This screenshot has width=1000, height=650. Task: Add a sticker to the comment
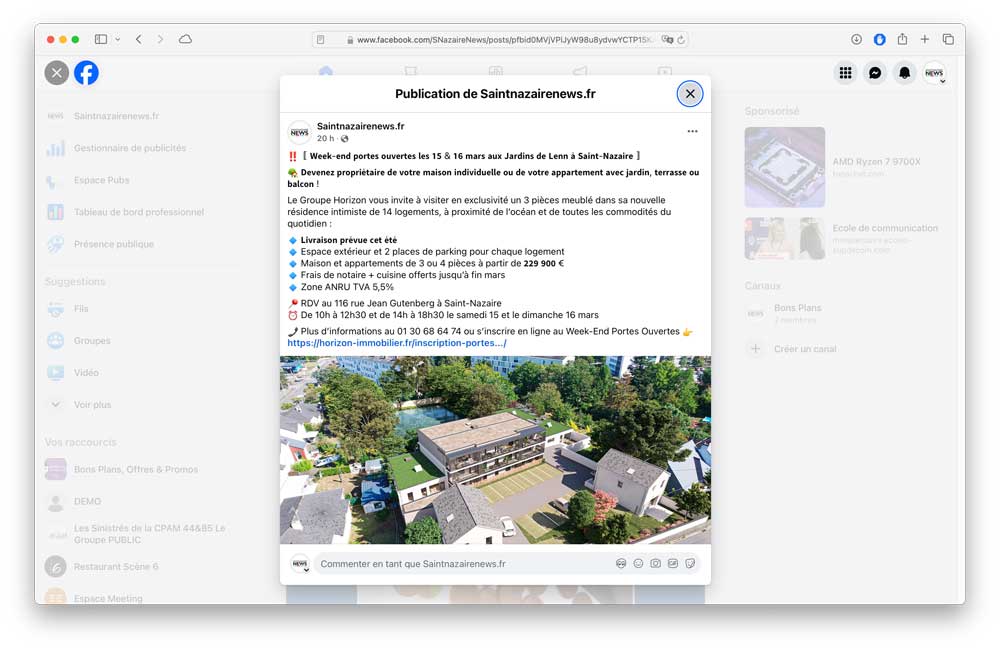(690, 564)
